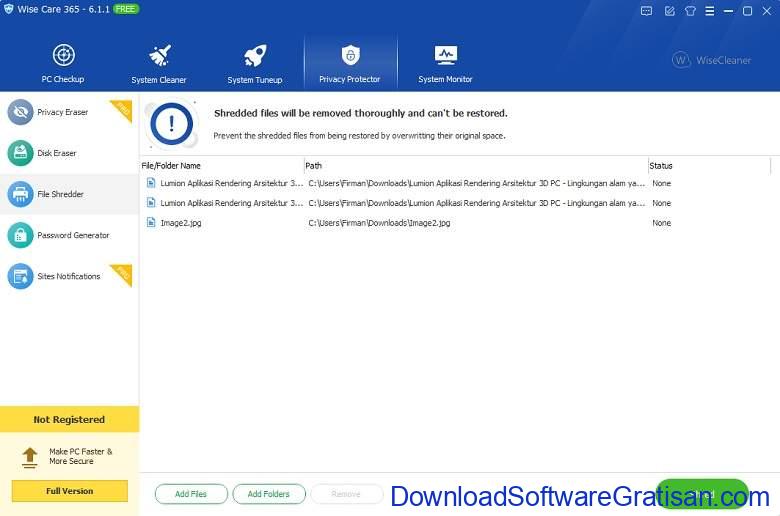Click the Wise Care 365 shield icon
The height and width of the screenshot is (516, 780).
(x=8, y=9)
